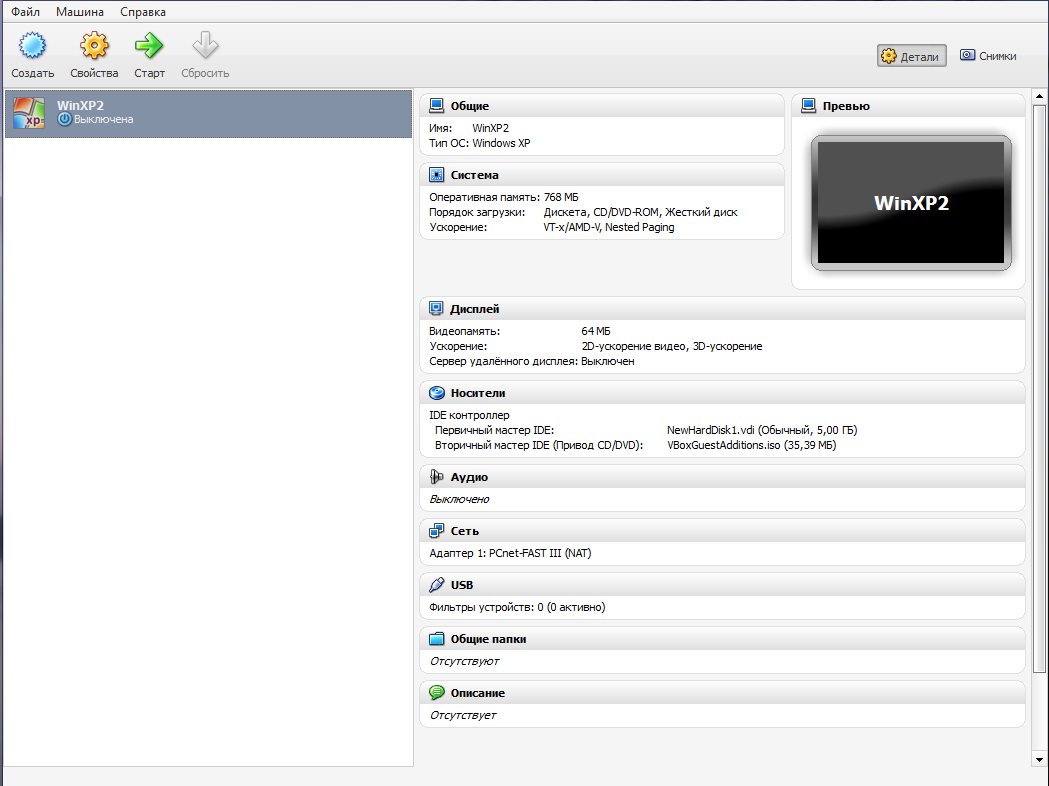Click the Дисплей section header
This screenshot has height=786, width=1049.
(475, 309)
